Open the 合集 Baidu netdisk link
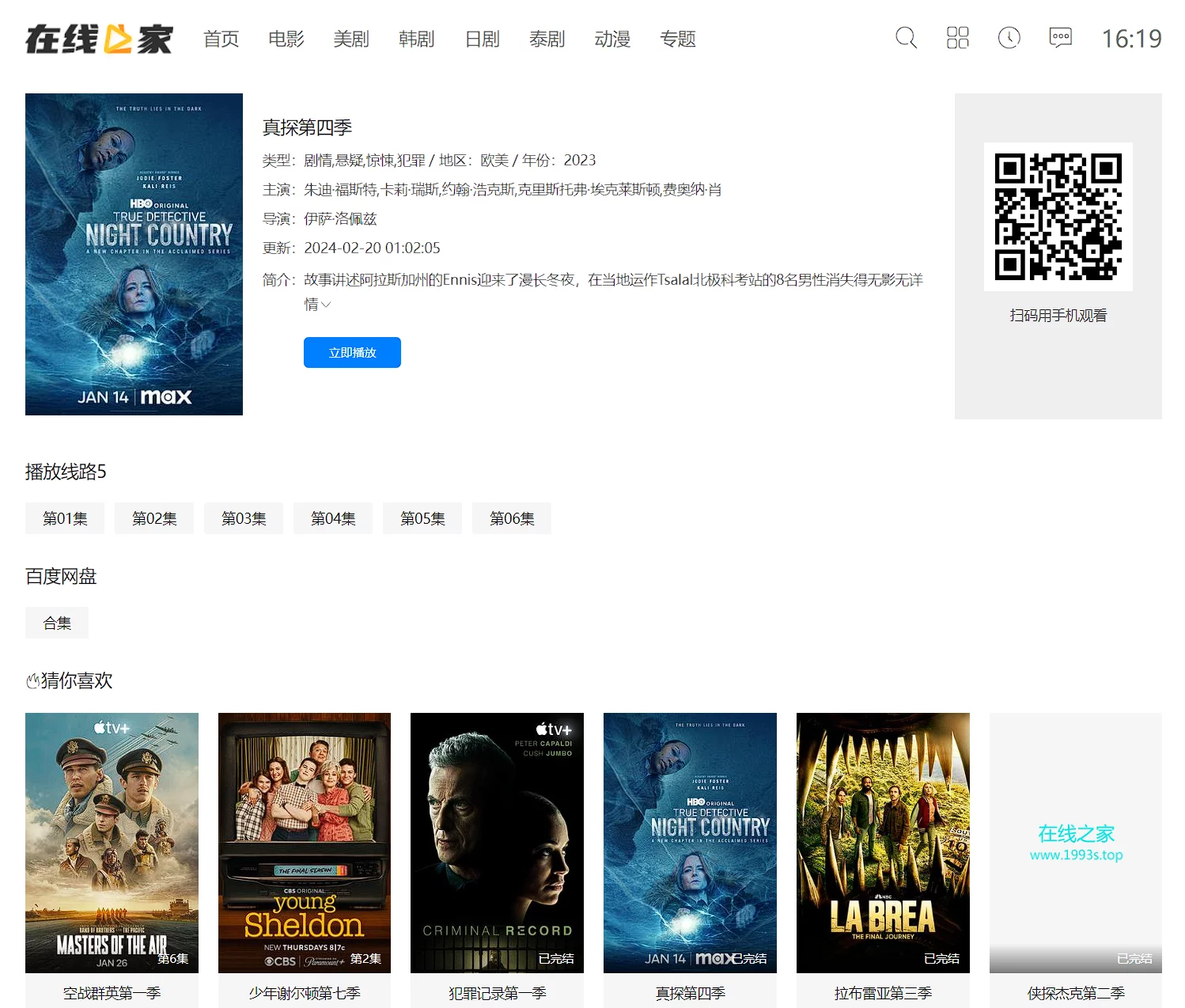Viewport: 1185px width, 1008px height. pyautogui.click(x=57, y=623)
